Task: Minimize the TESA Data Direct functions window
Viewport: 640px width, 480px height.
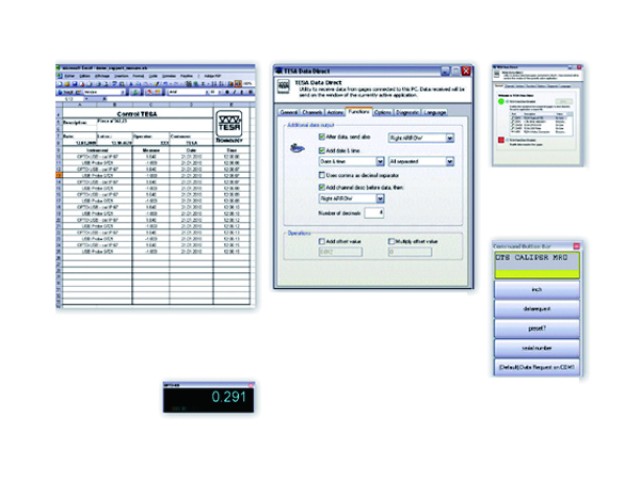Action: click(445, 71)
